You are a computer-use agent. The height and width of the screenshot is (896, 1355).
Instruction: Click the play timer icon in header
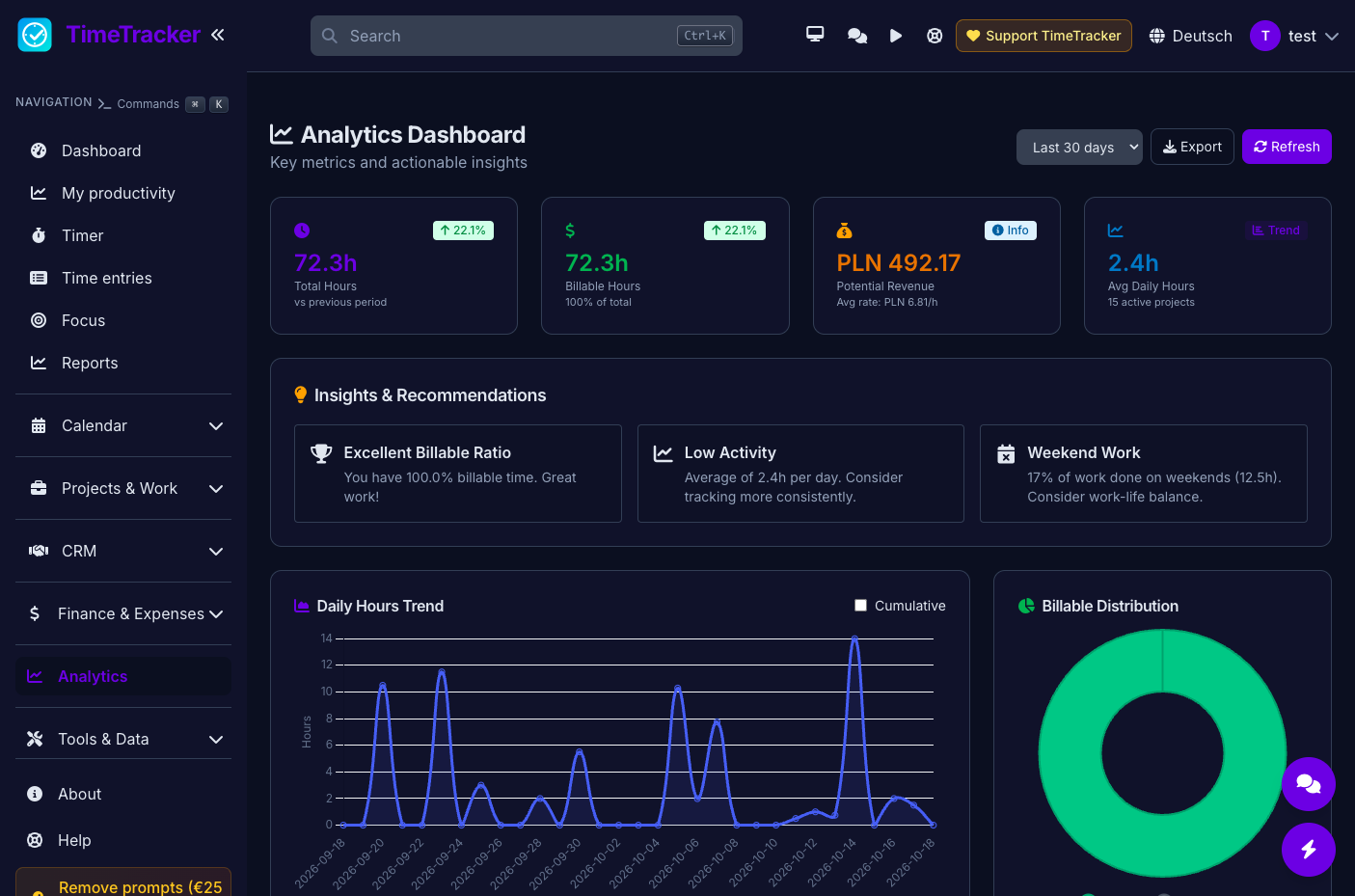pyautogui.click(x=896, y=36)
